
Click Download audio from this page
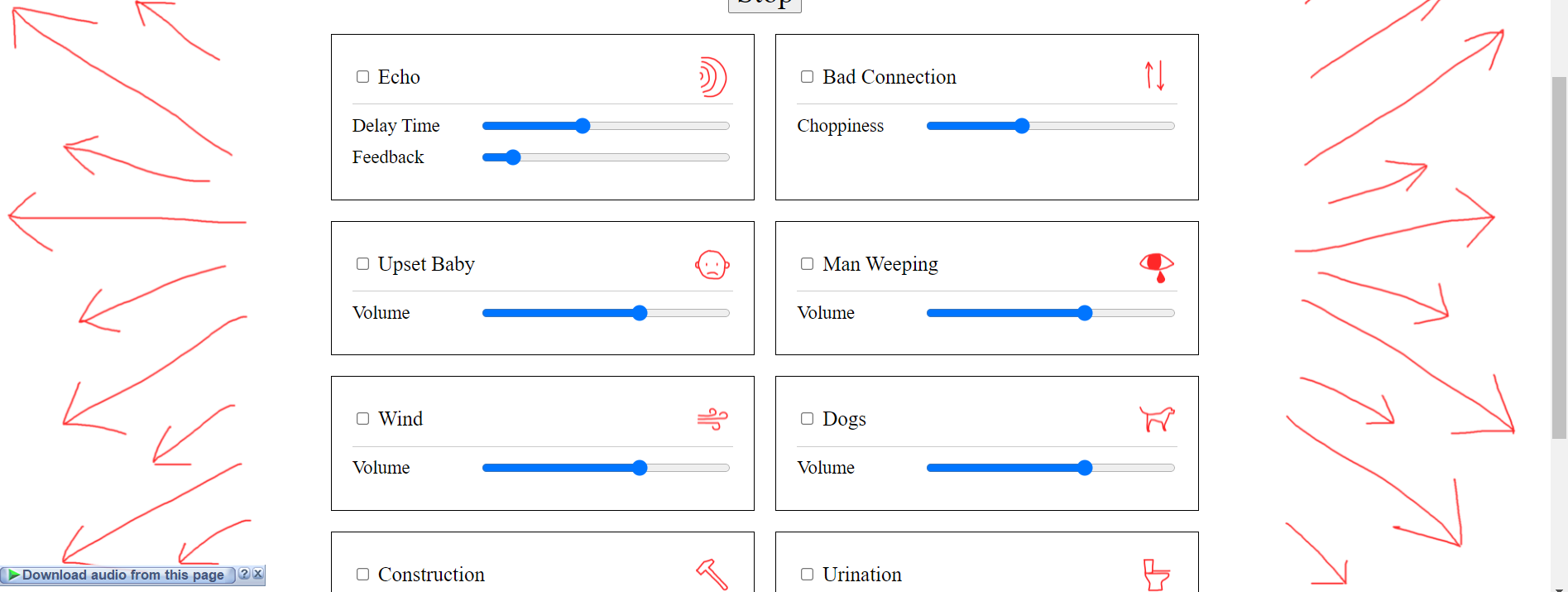(x=122, y=575)
